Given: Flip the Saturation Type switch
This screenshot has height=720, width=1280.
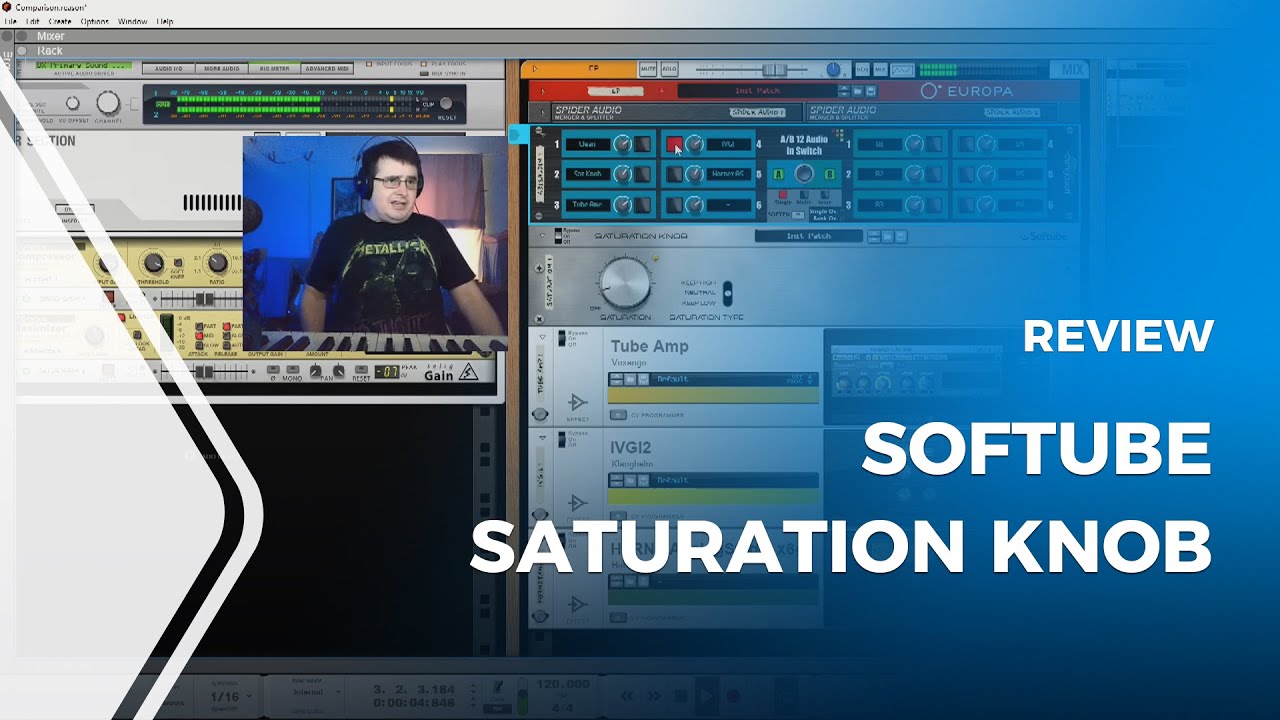Looking at the screenshot, I should (727, 293).
